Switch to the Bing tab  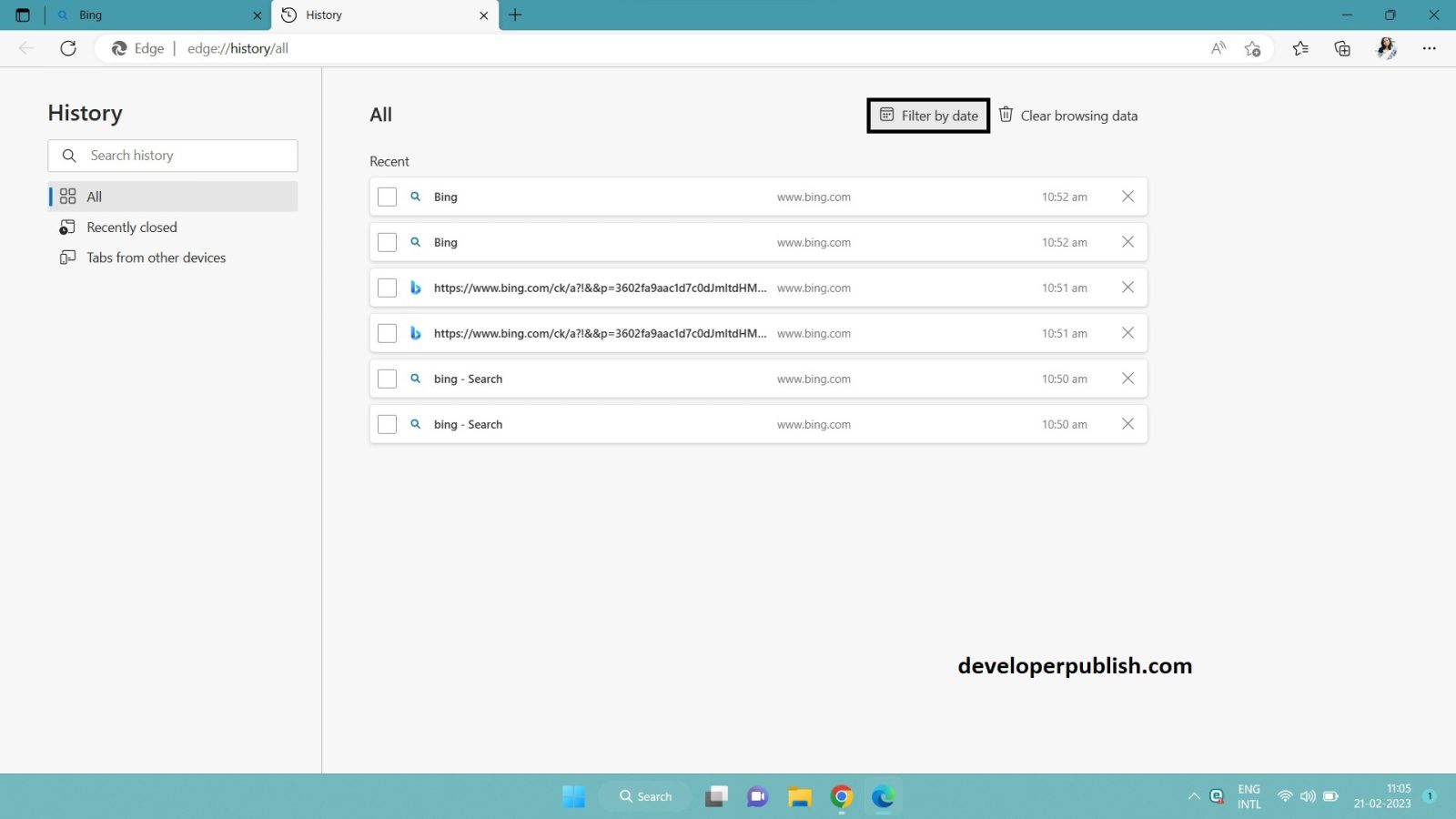(155, 15)
